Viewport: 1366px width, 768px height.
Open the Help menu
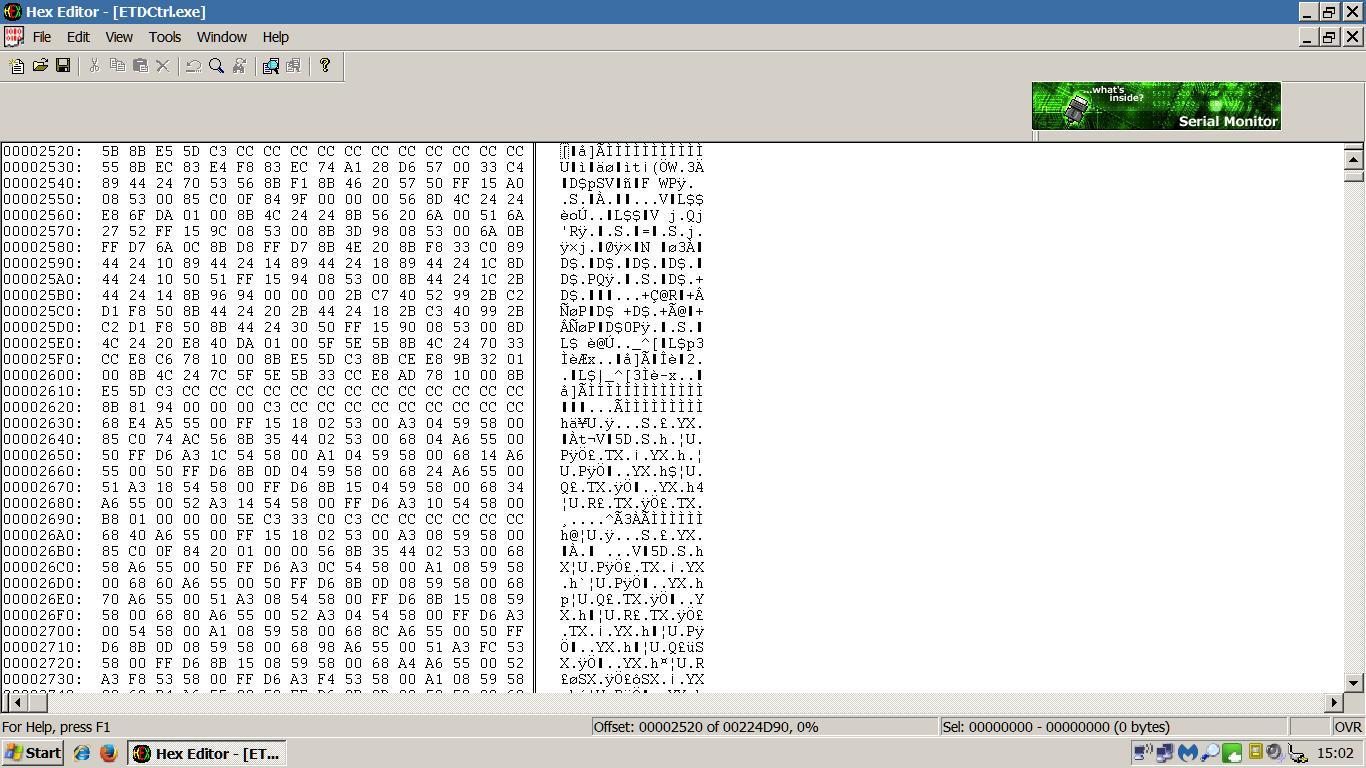pyautogui.click(x=276, y=37)
